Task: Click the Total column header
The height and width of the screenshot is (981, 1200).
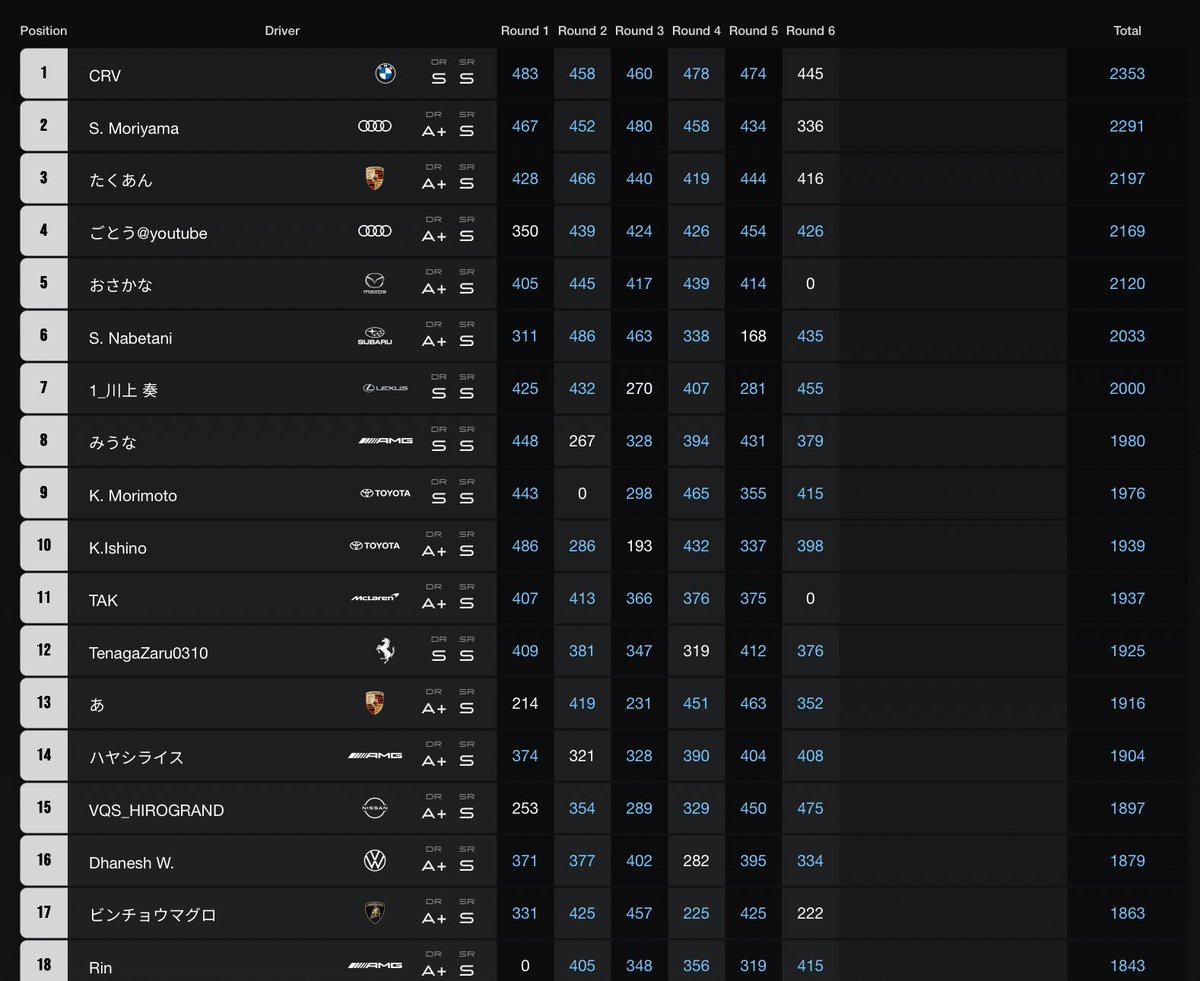Action: coord(1127,31)
